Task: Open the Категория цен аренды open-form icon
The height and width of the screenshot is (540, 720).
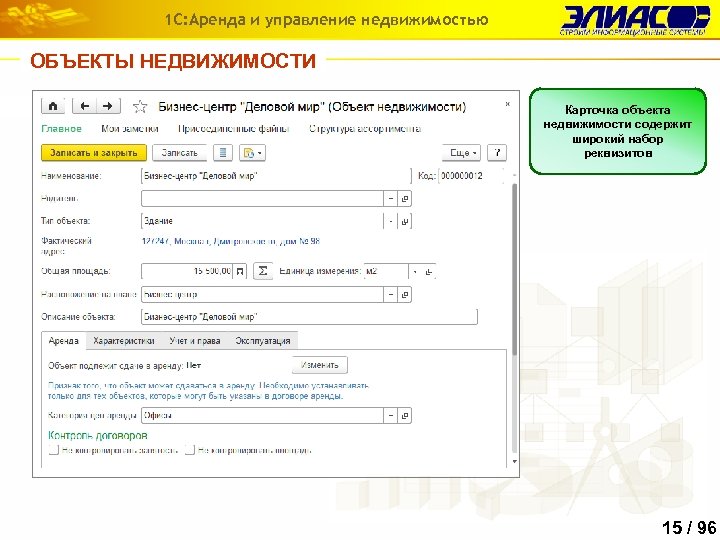Action: point(405,416)
